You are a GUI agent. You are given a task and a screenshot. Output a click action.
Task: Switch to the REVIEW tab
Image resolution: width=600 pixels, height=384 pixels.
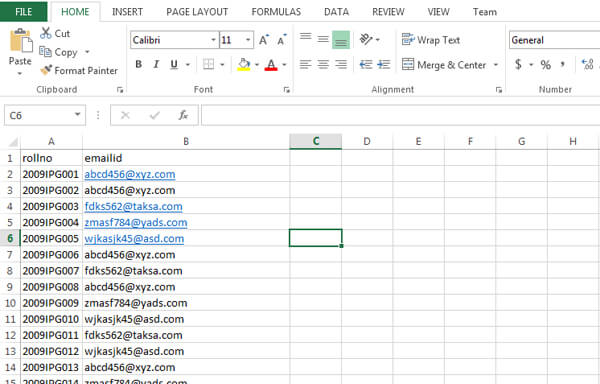[388, 12]
